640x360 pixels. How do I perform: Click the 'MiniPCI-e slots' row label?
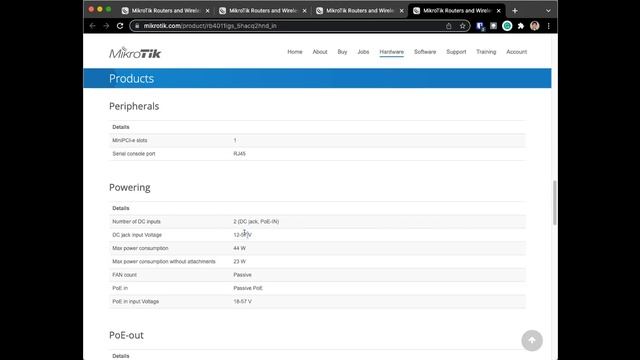point(129,140)
